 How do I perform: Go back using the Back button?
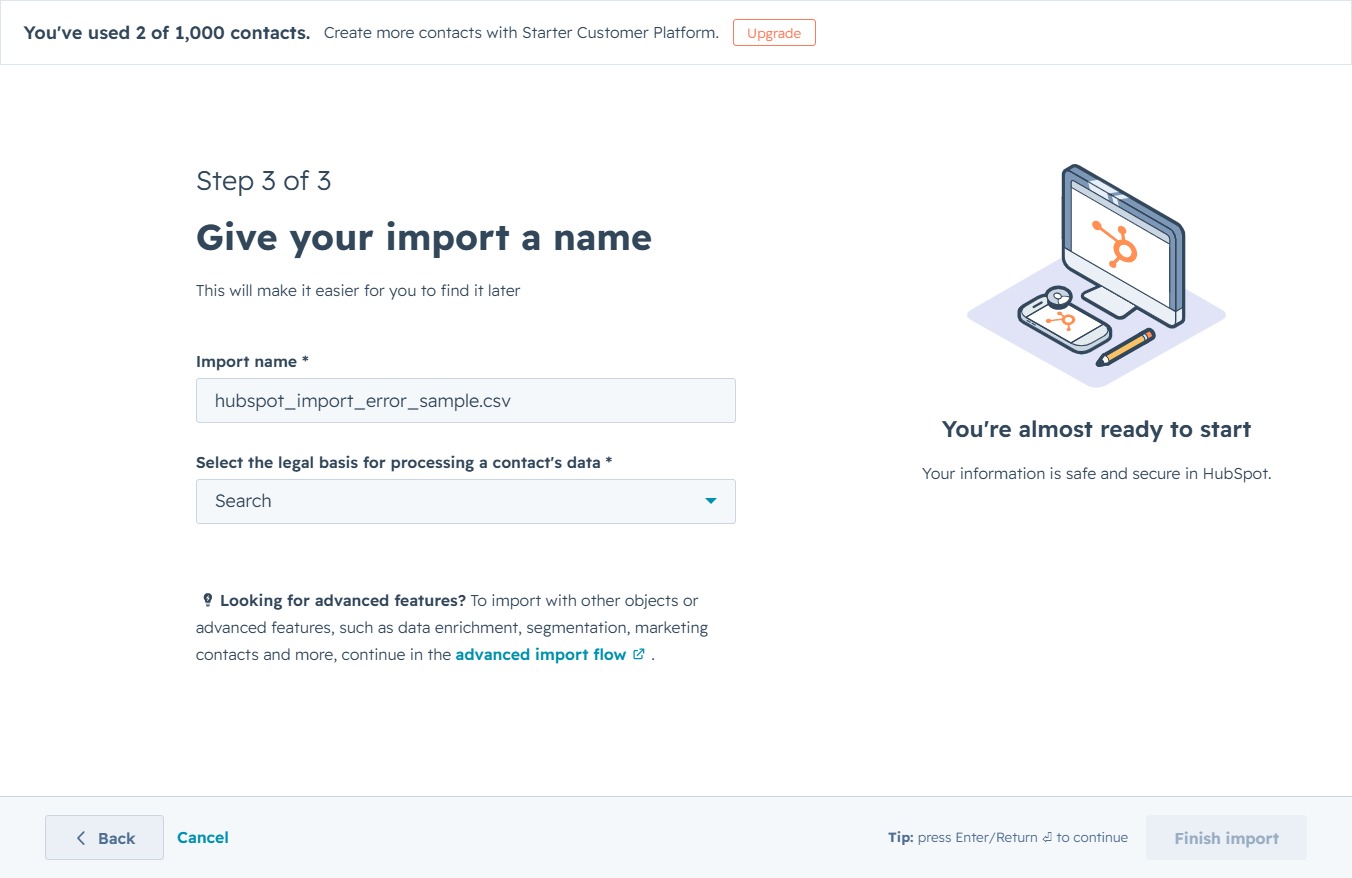[104, 838]
